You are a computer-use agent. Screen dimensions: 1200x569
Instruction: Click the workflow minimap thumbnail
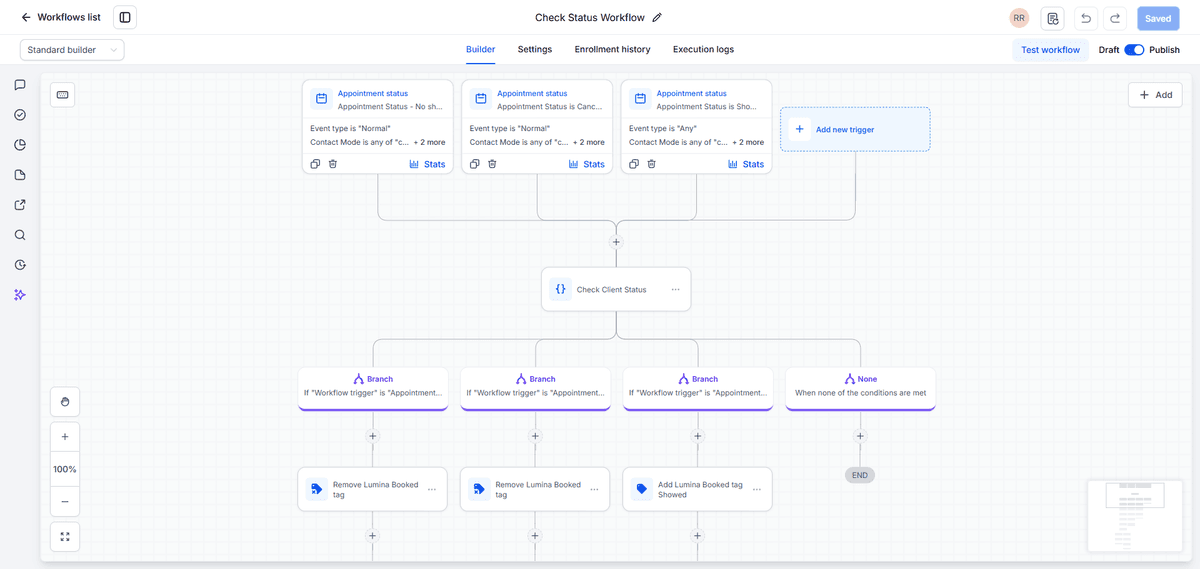1133,515
